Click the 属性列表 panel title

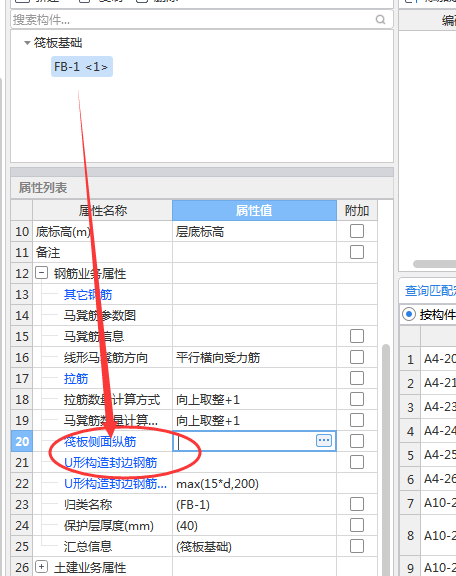[x=43, y=188]
